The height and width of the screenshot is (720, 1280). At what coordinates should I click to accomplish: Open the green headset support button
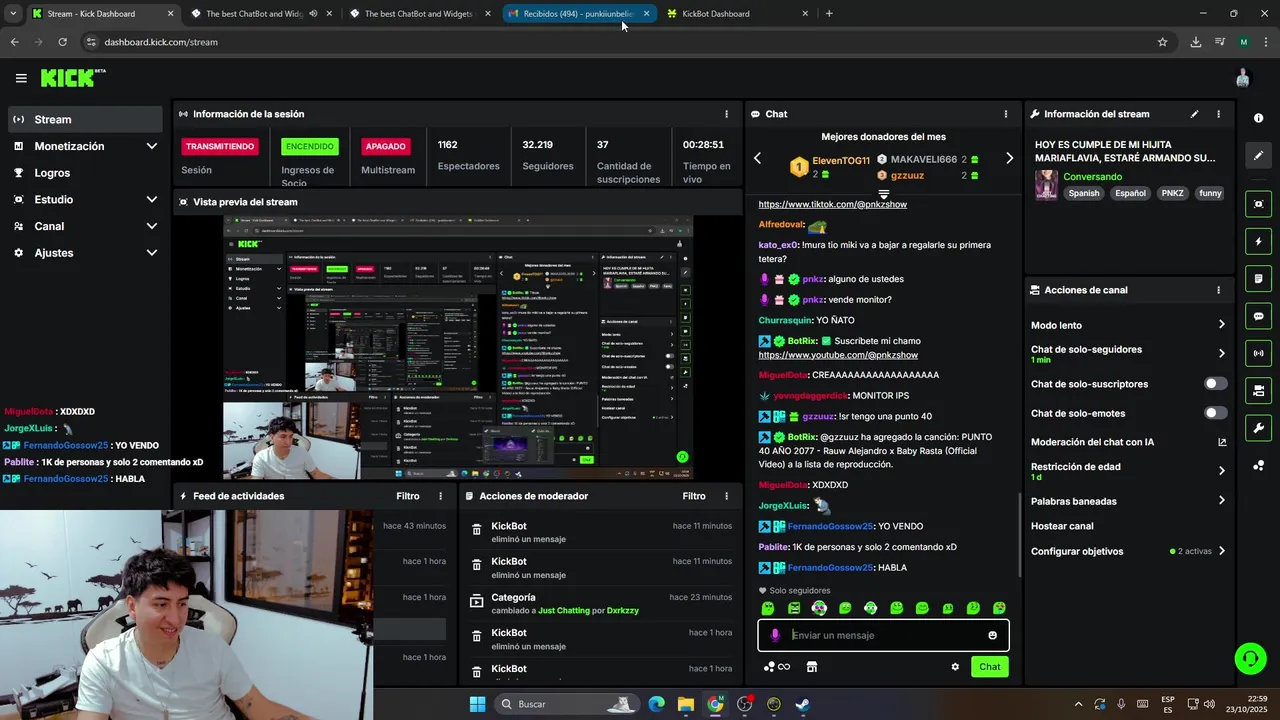(x=1250, y=658)
